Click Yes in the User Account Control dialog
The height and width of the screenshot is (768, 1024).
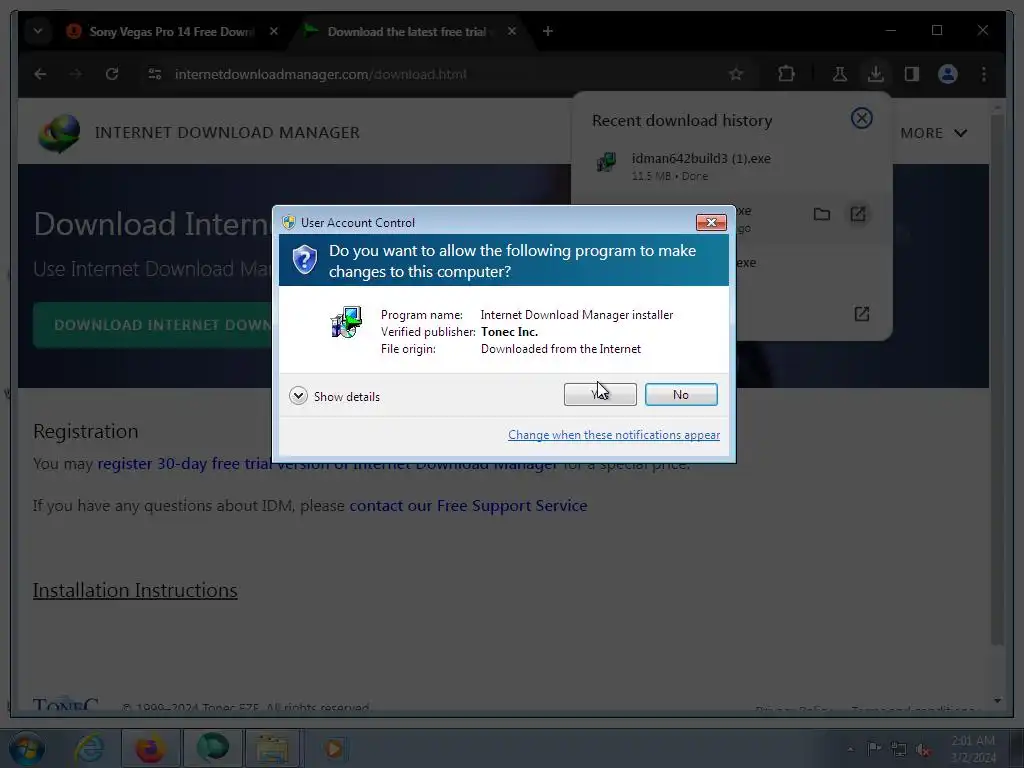[600, 394]
